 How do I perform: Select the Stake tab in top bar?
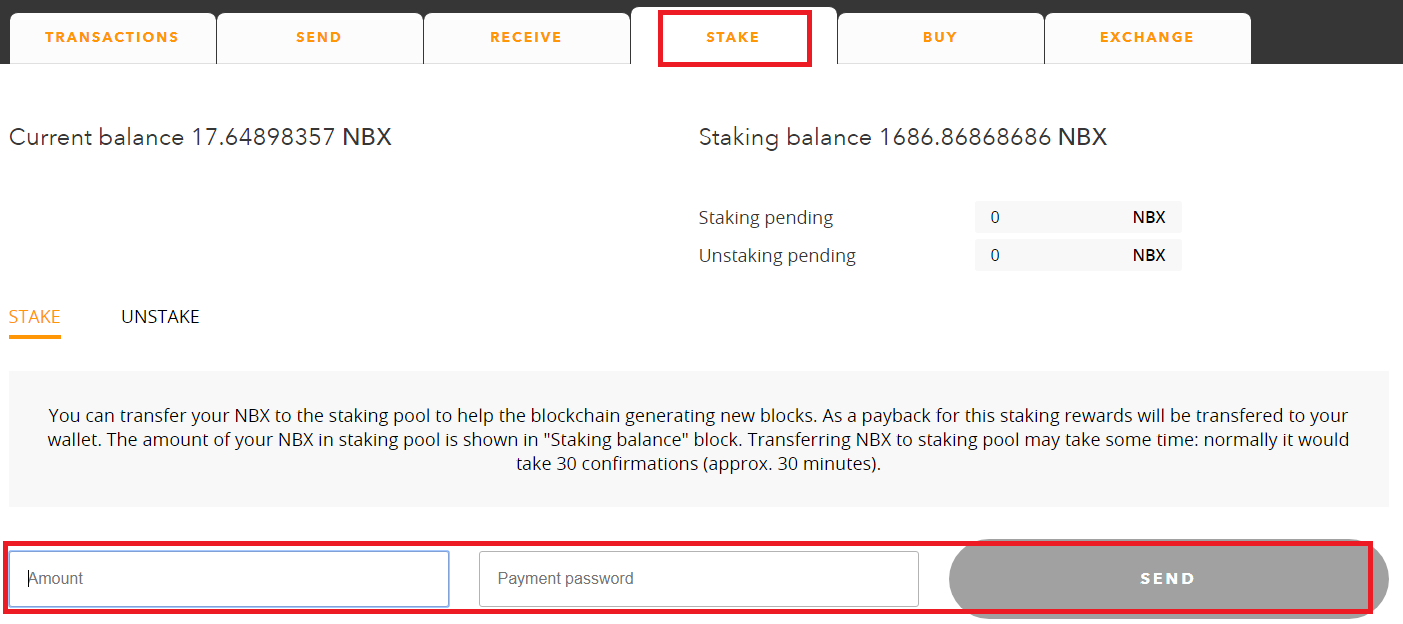733,38
